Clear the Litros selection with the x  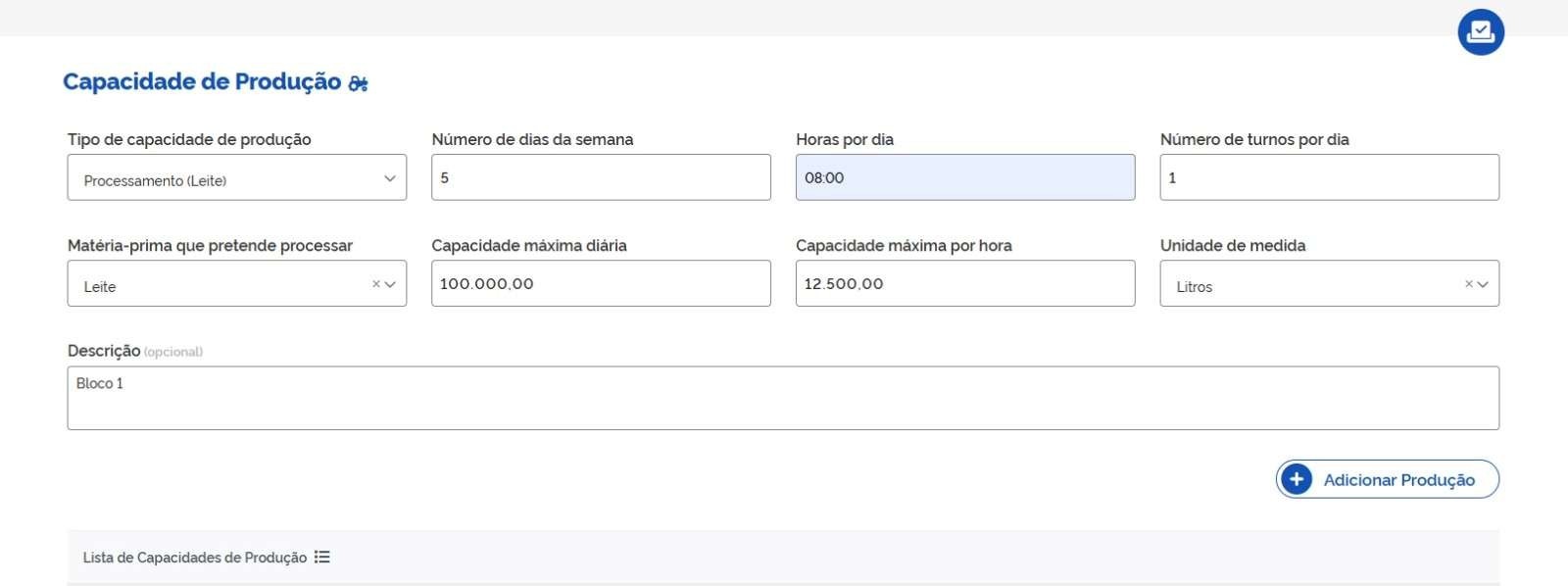pyautogui.click(x=1468, y=284)
